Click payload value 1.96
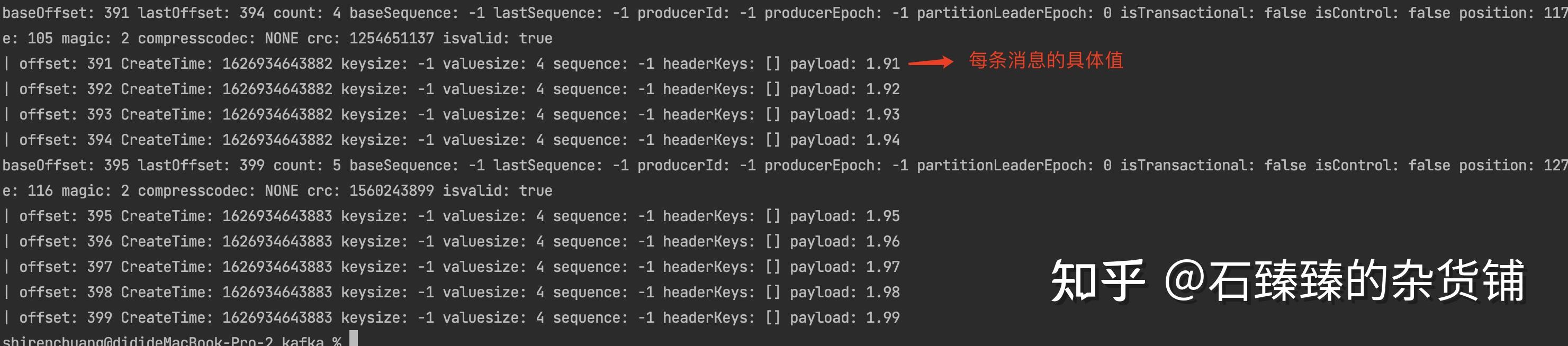 (x=882, y=241)
